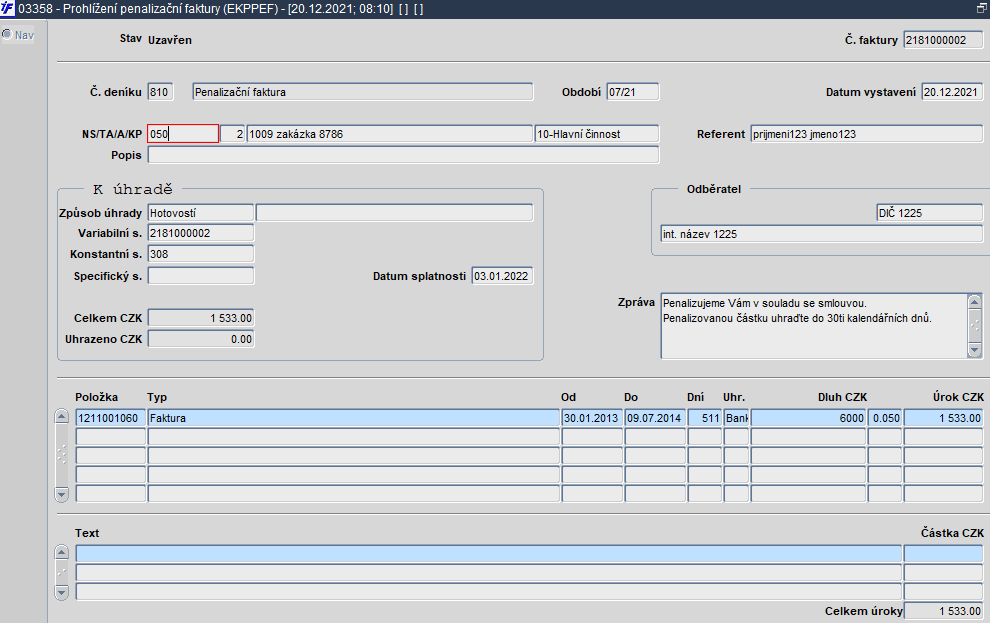The image size is (990, 623).
Task: Click the items table up arrow
Action: click(61, 417)
